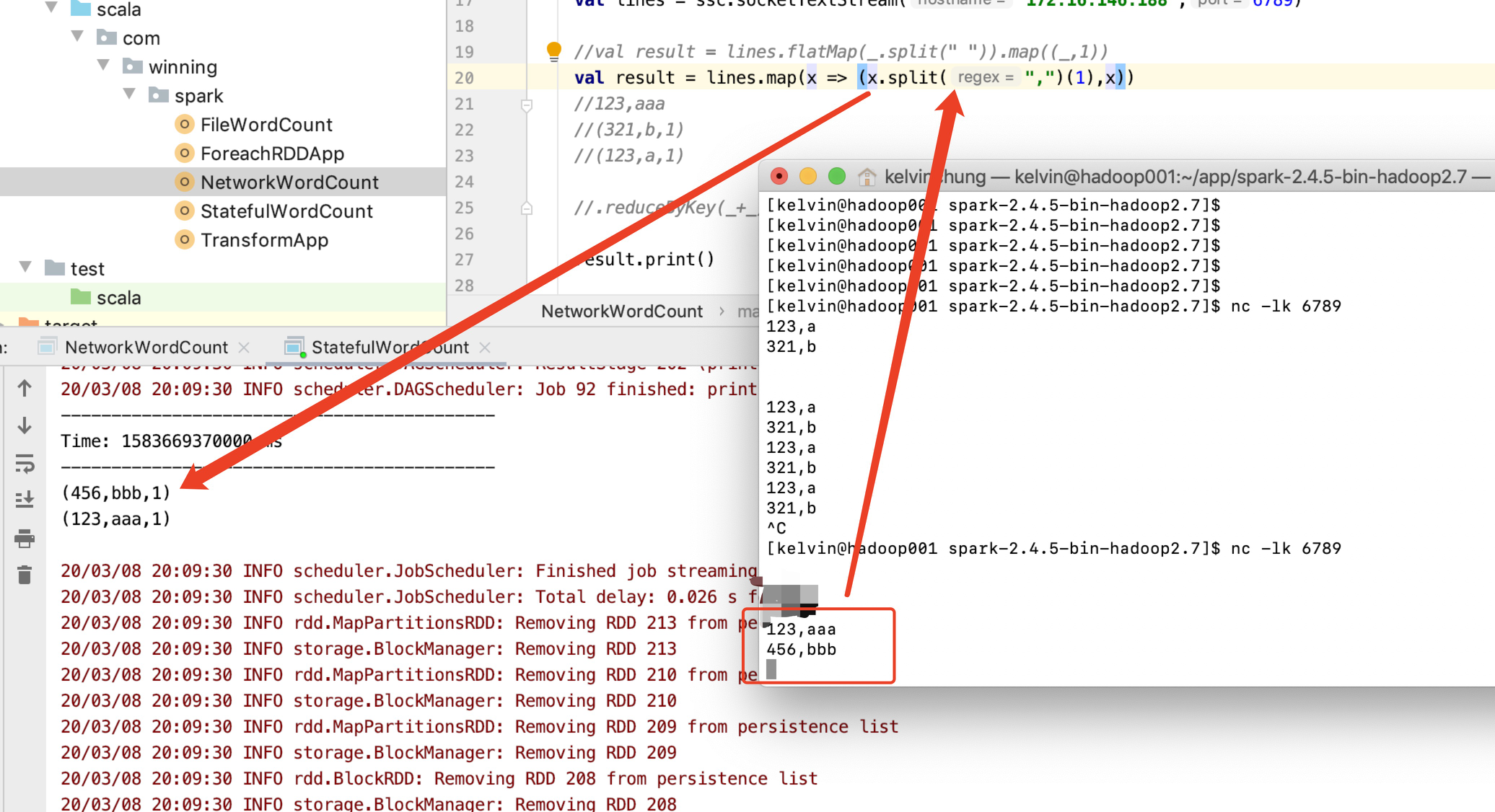Viewport: 1495px width, 812px height.
Task: Toggle soft-wrap in the run console
Action: 25,463
